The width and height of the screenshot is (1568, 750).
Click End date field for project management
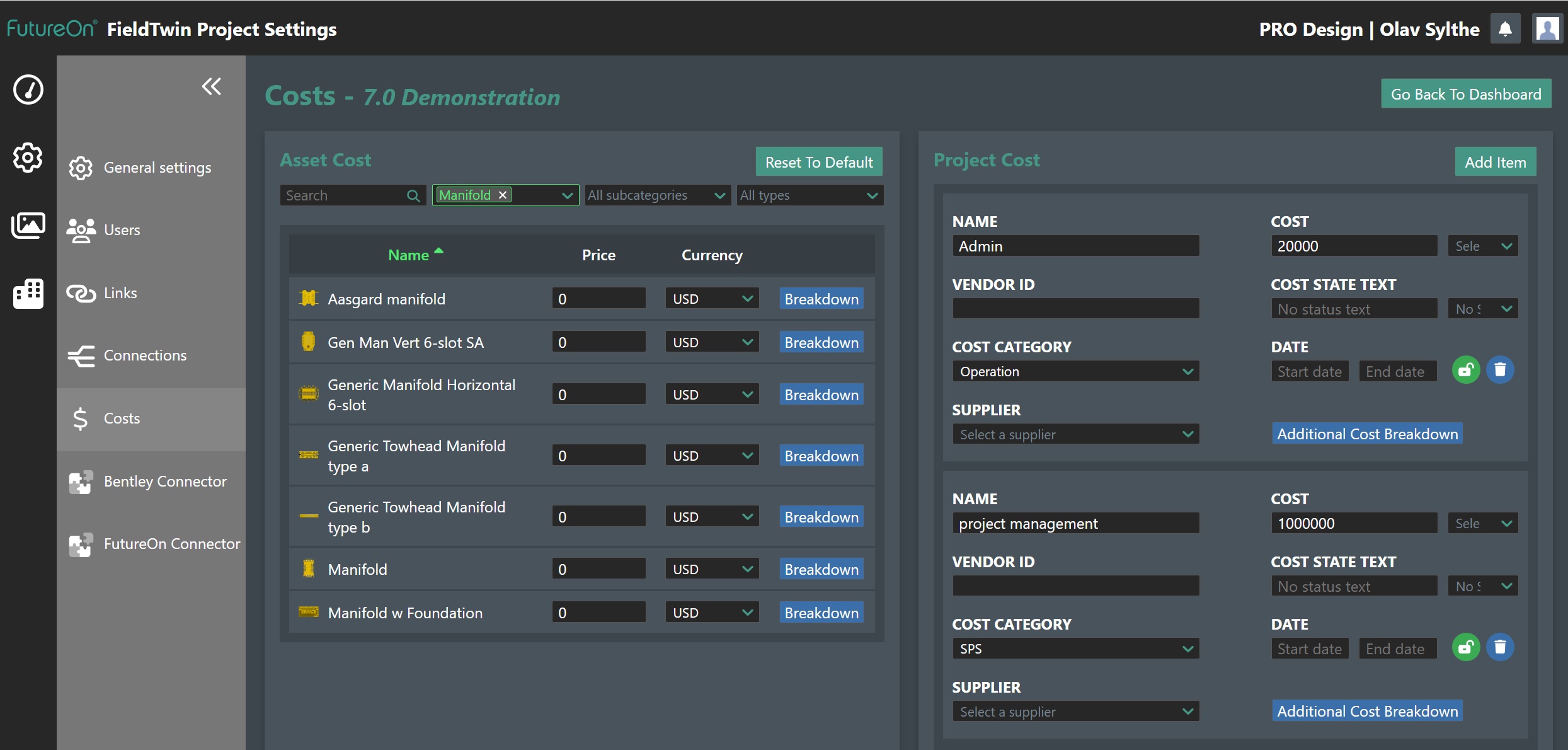click(x=1398, y=649)
